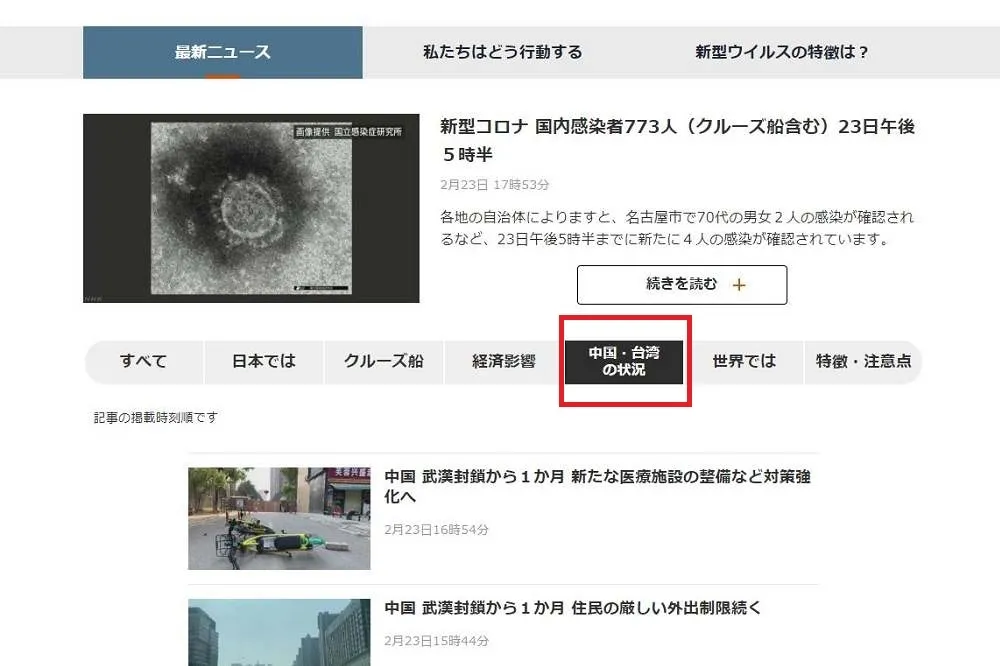Screen dimensions: 1000x666
Task: Open article 住民の厳しい外出制限続く
Action: point(573,608)
